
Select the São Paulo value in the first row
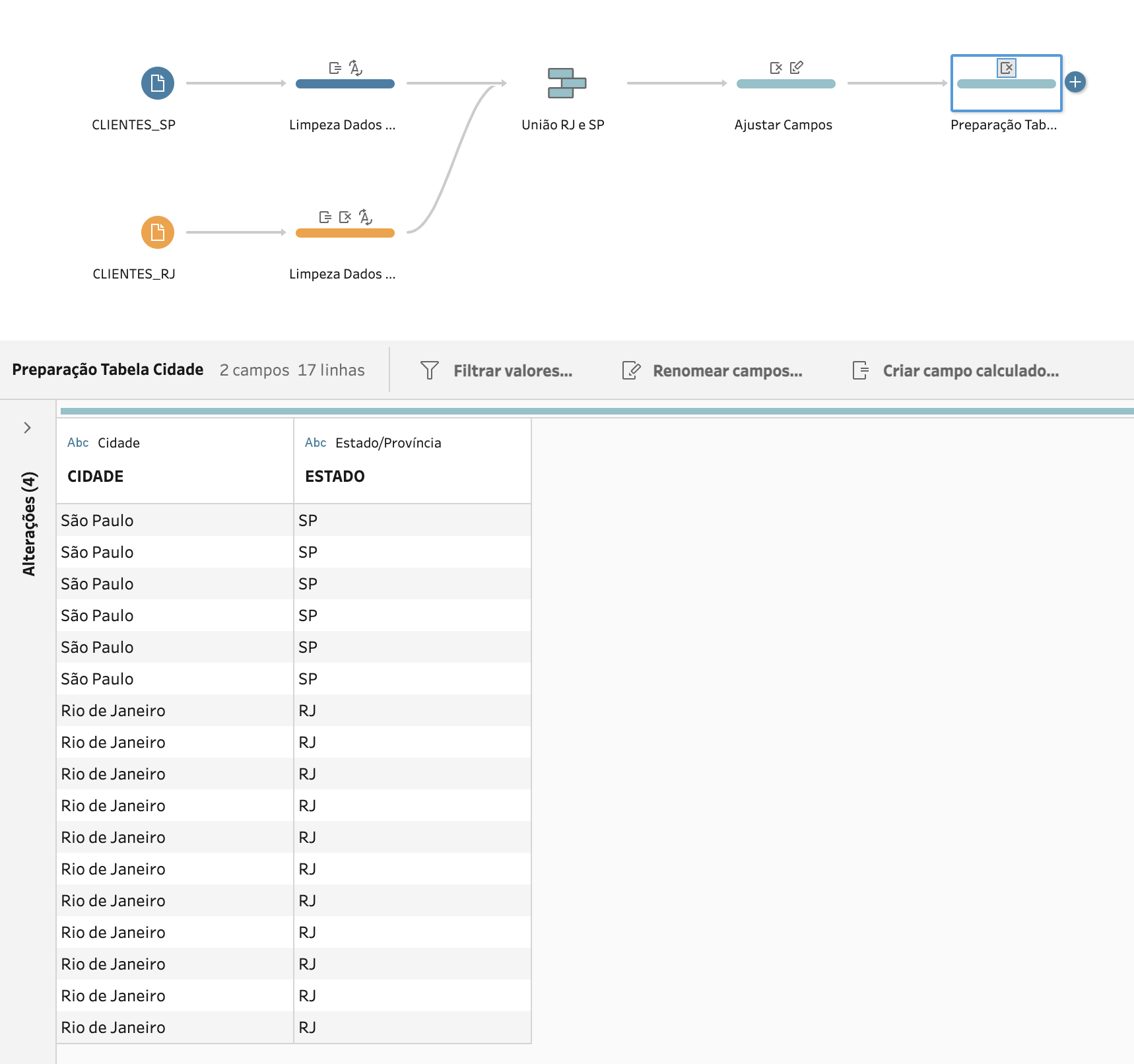97,520
